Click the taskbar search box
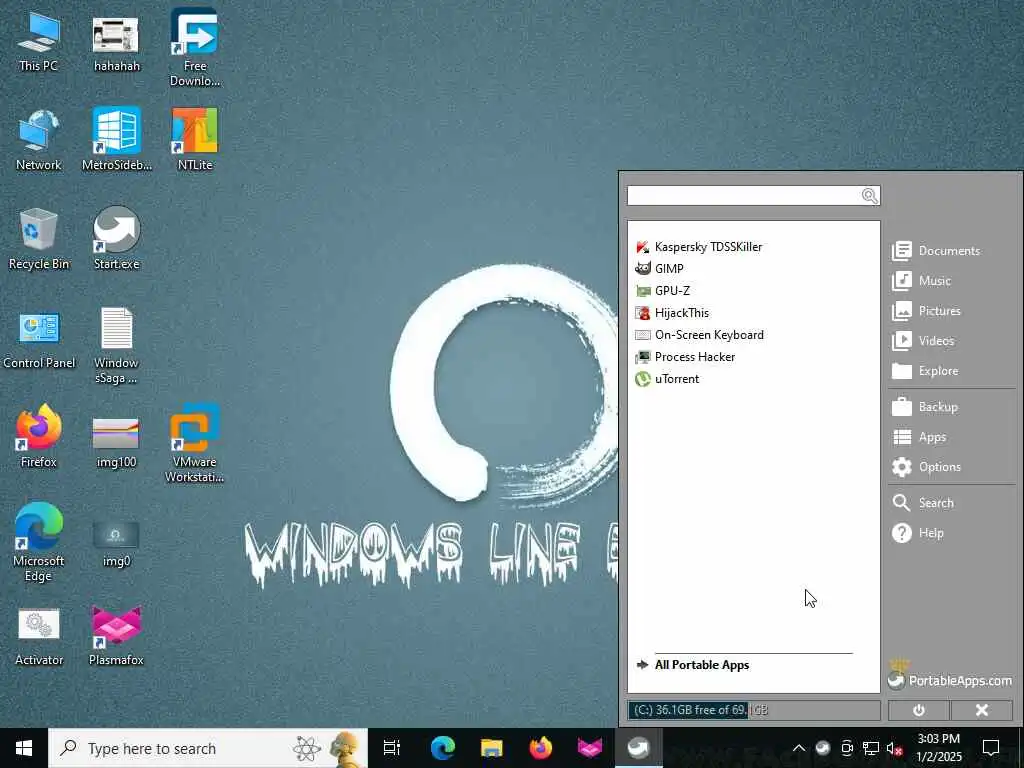1024x768 pixels. [208, 748]
